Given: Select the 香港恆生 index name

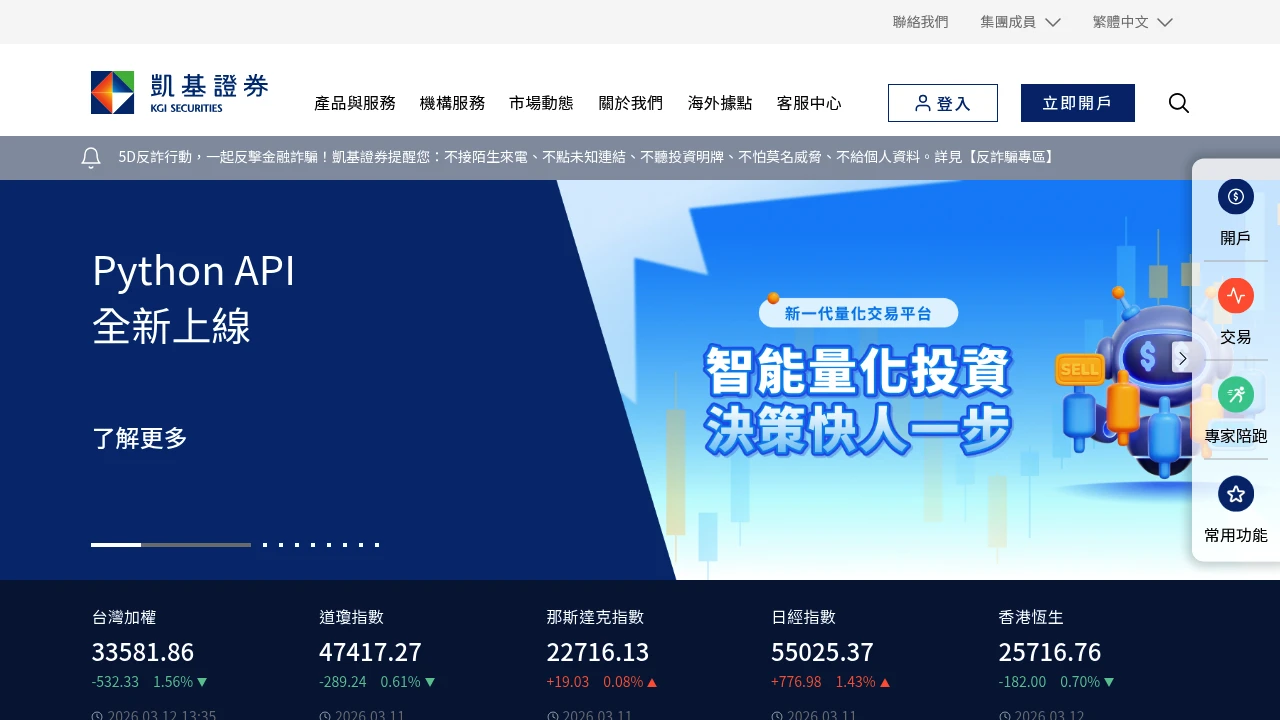Looking at the screenshot, I should pos(1031,617).
